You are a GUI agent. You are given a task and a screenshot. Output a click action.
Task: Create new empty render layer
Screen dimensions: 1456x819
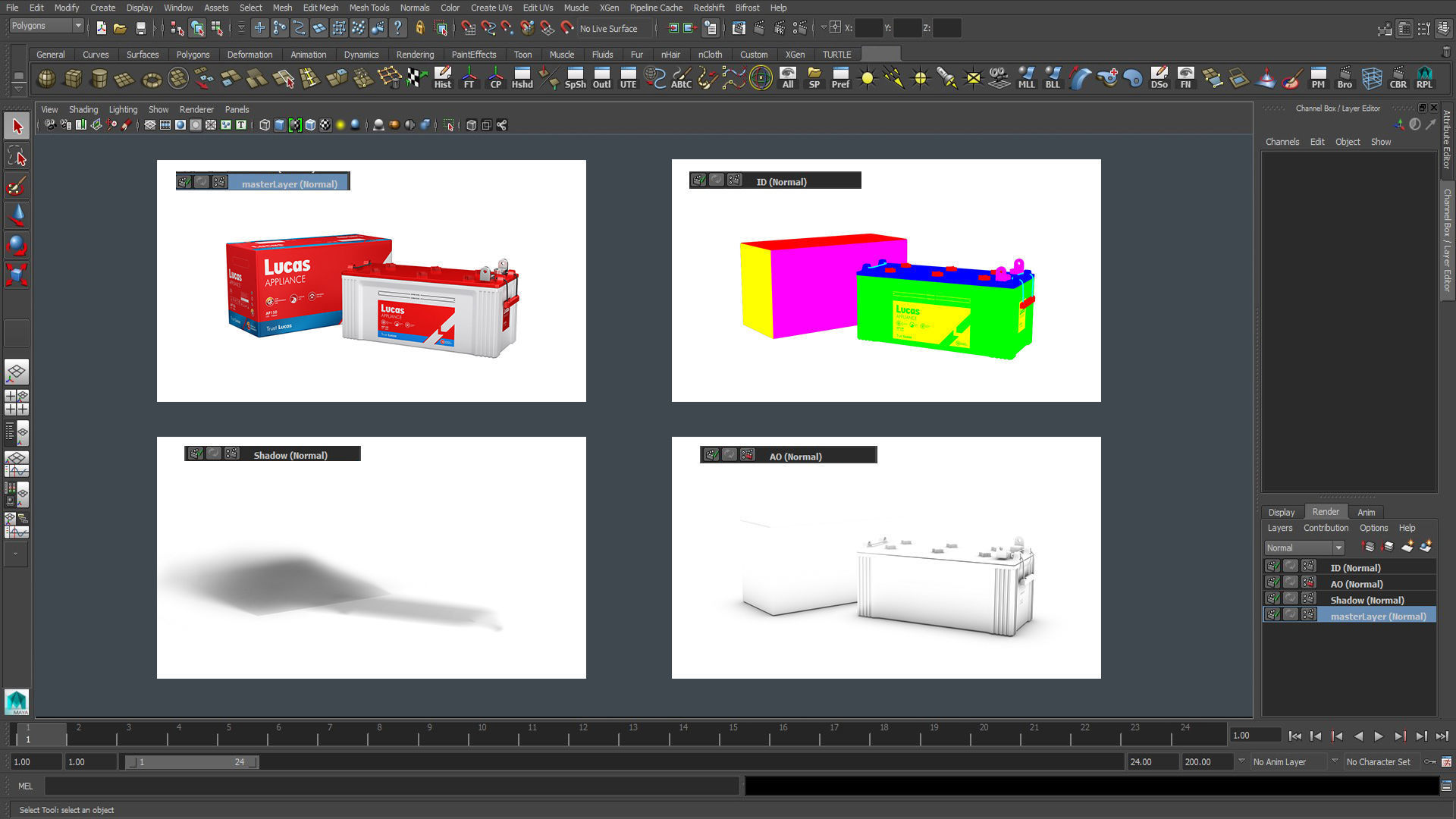coord(1407,547)
